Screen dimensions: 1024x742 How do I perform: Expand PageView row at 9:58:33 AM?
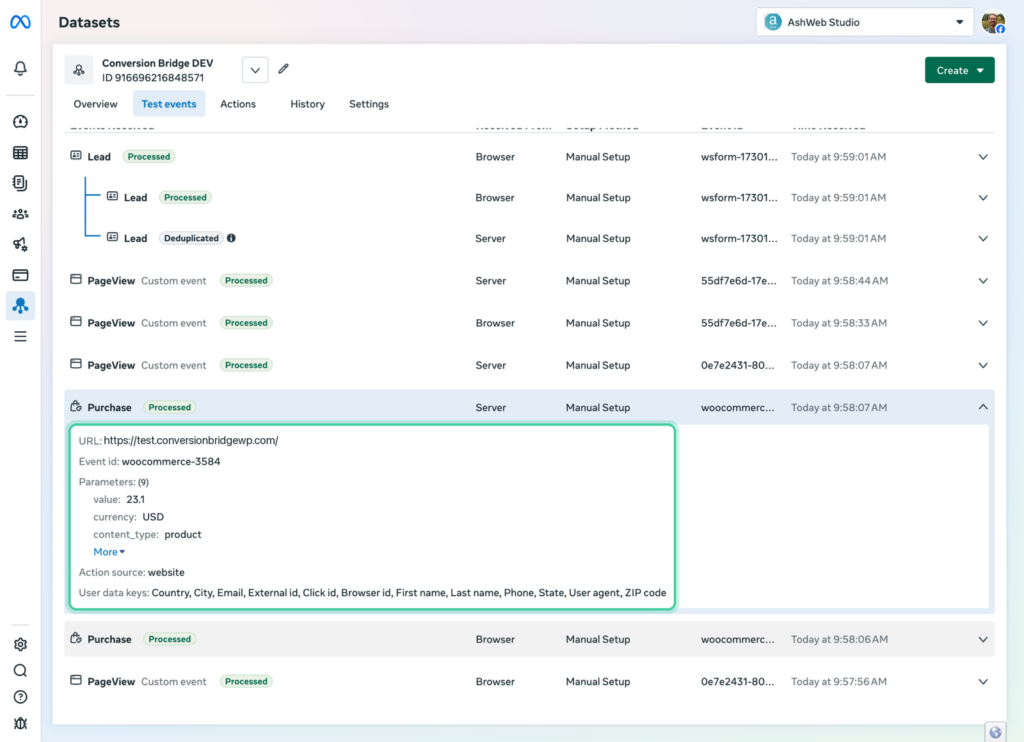(x=982, y=323)
